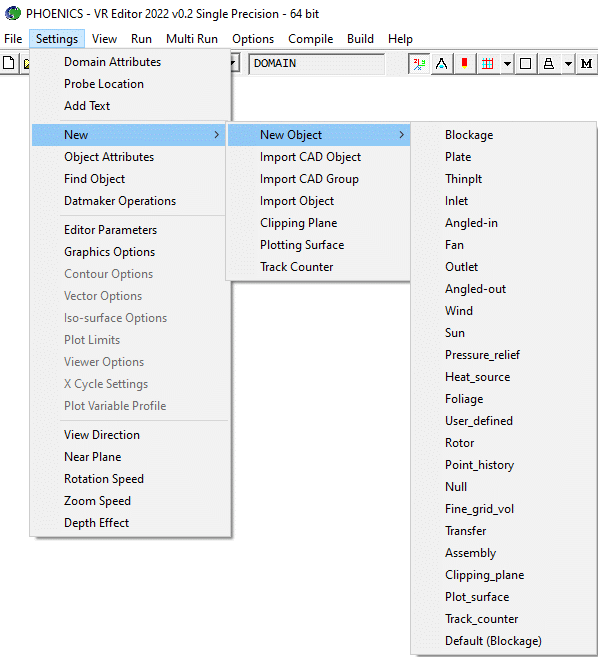Viewport: 598px width, 657px height.
Task: Click the toolbar icon with blue triangle
Action: (441, 64)
